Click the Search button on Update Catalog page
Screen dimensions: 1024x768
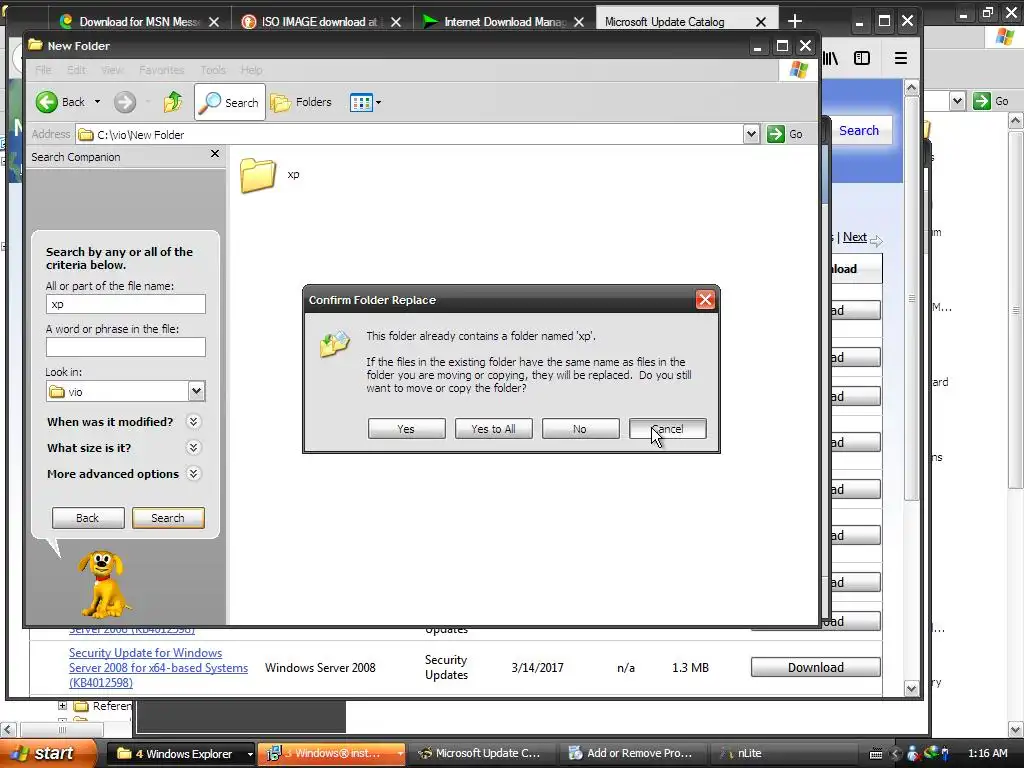point(859,131)
